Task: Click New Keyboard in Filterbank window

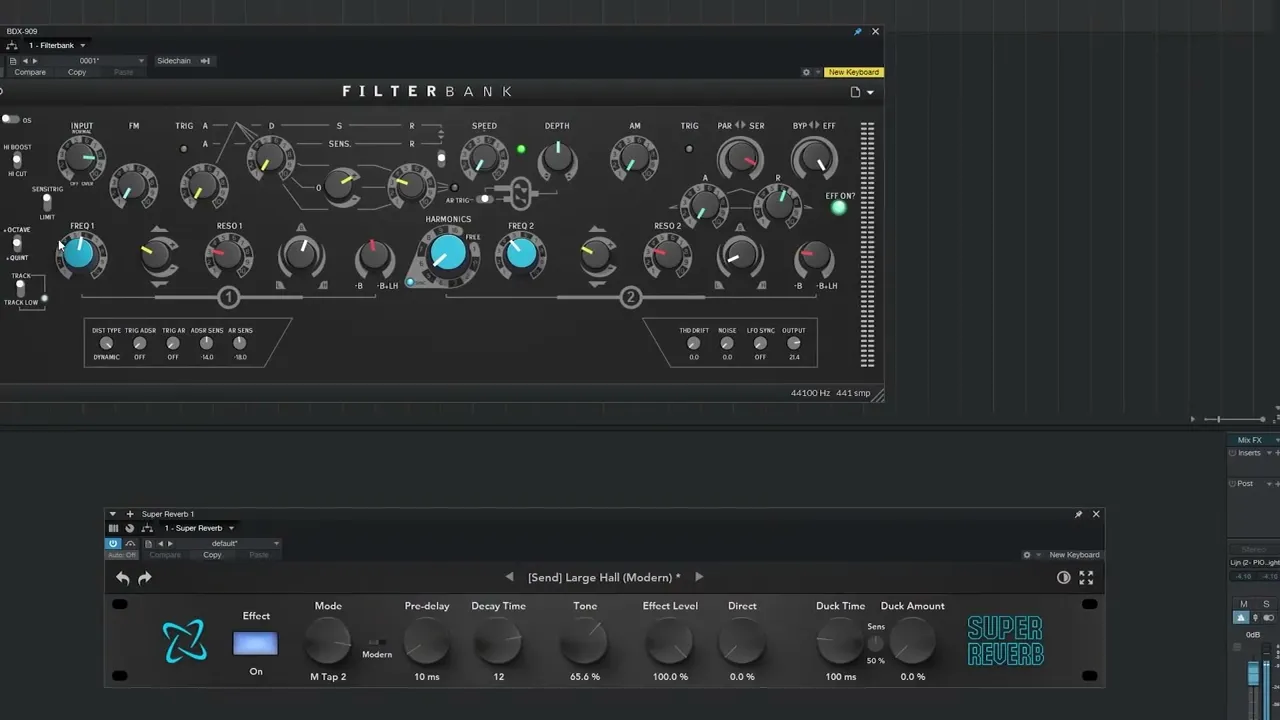Action: 854,72
